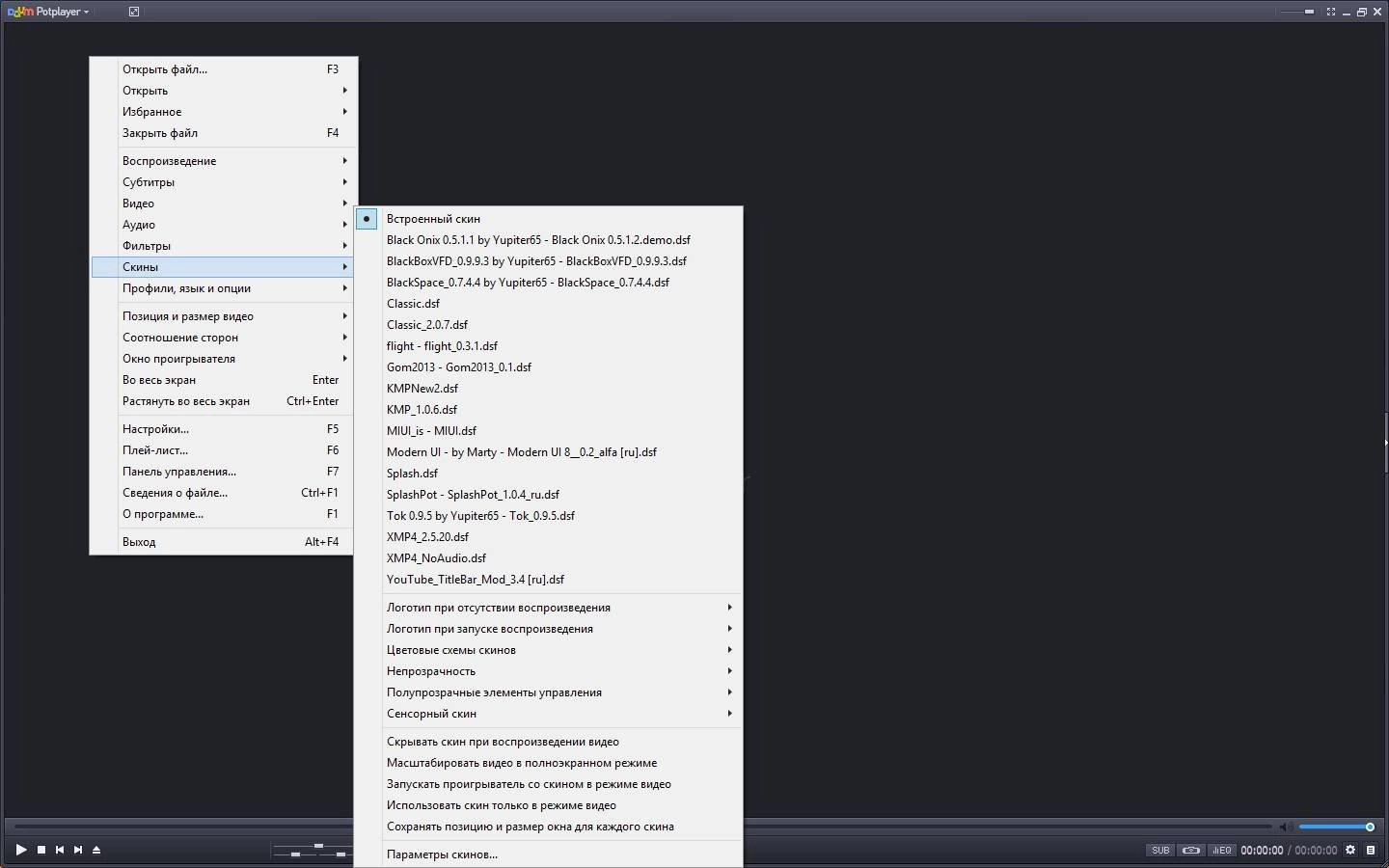Expand the "Избранное" submenu
Image resolution: width=1389 pixels, height=868 pixels.
(223, 112)
